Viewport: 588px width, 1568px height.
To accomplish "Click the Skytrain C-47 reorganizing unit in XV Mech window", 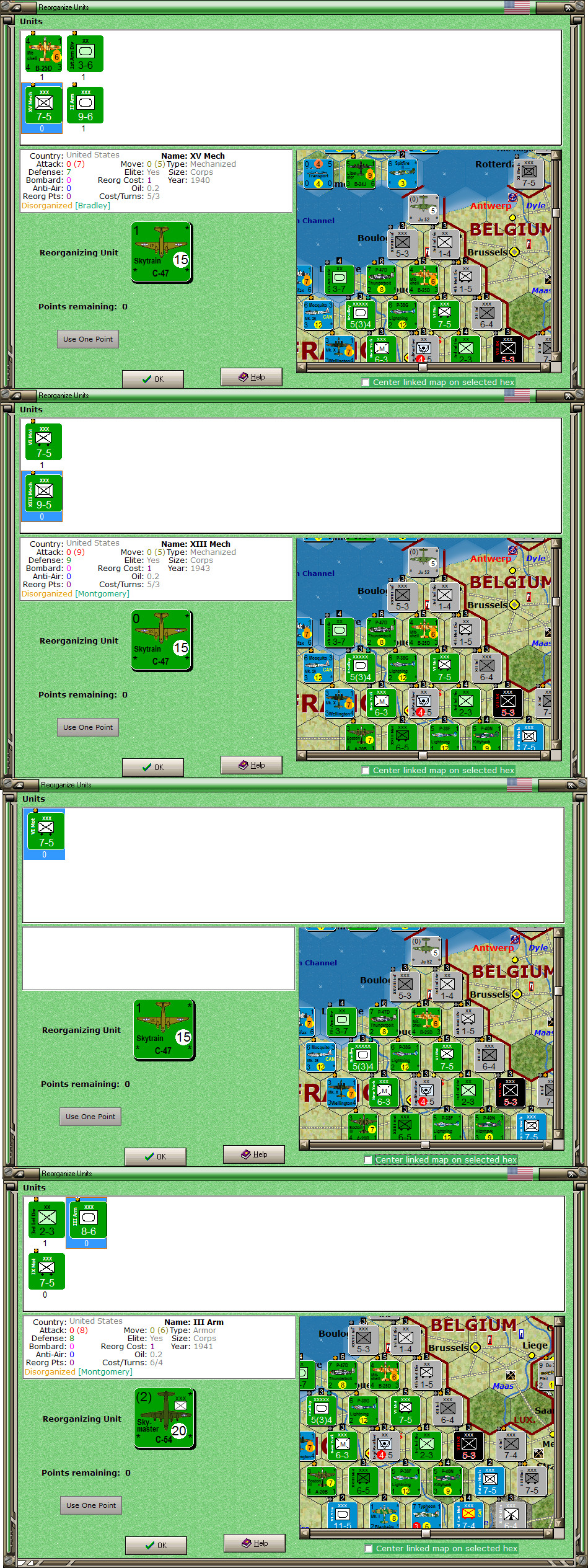I will 162,252.
